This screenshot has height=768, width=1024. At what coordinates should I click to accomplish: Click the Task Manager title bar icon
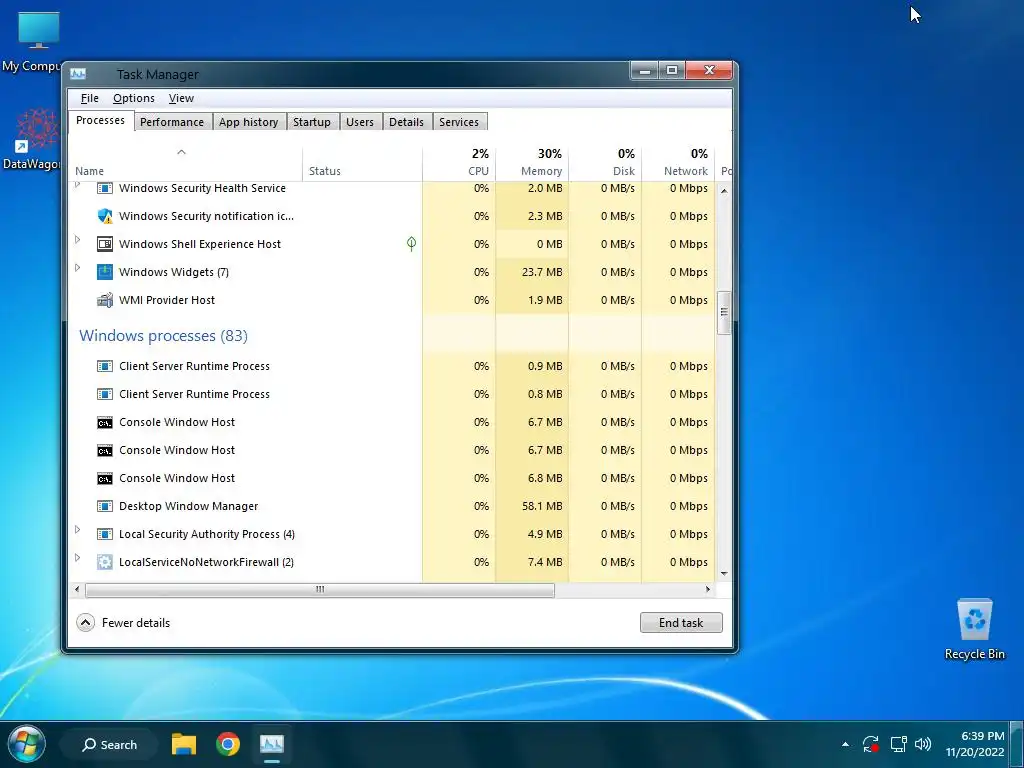(x=78, y=74)
